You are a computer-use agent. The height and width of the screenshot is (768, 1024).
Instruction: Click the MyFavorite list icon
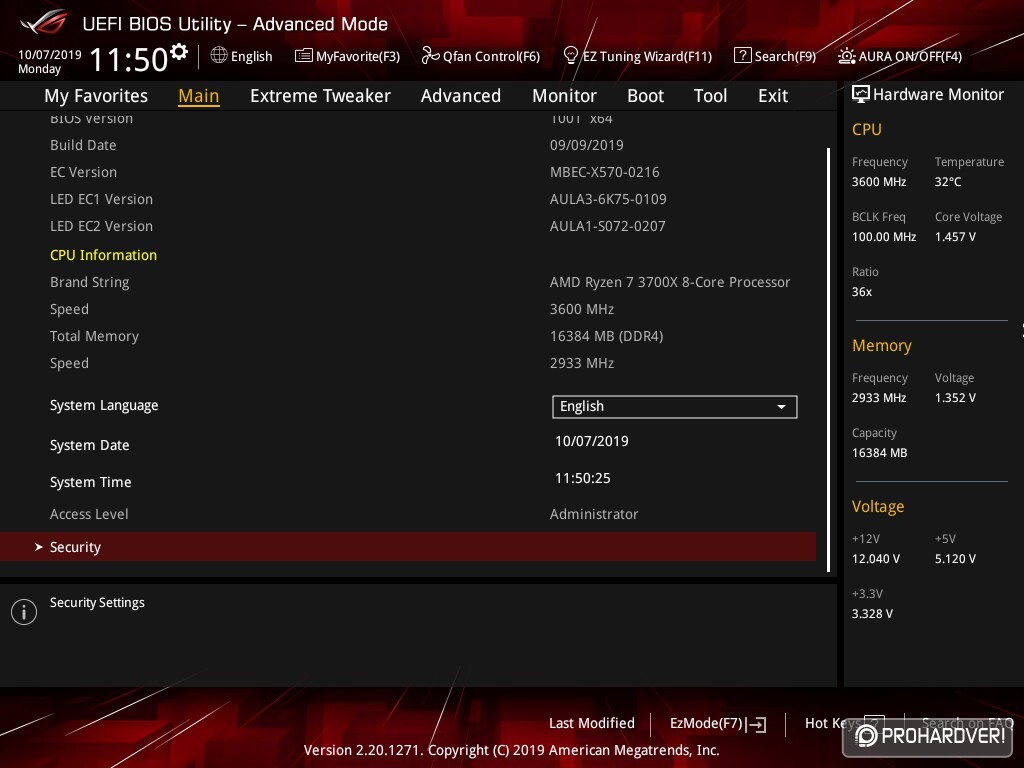click(304, 56)
